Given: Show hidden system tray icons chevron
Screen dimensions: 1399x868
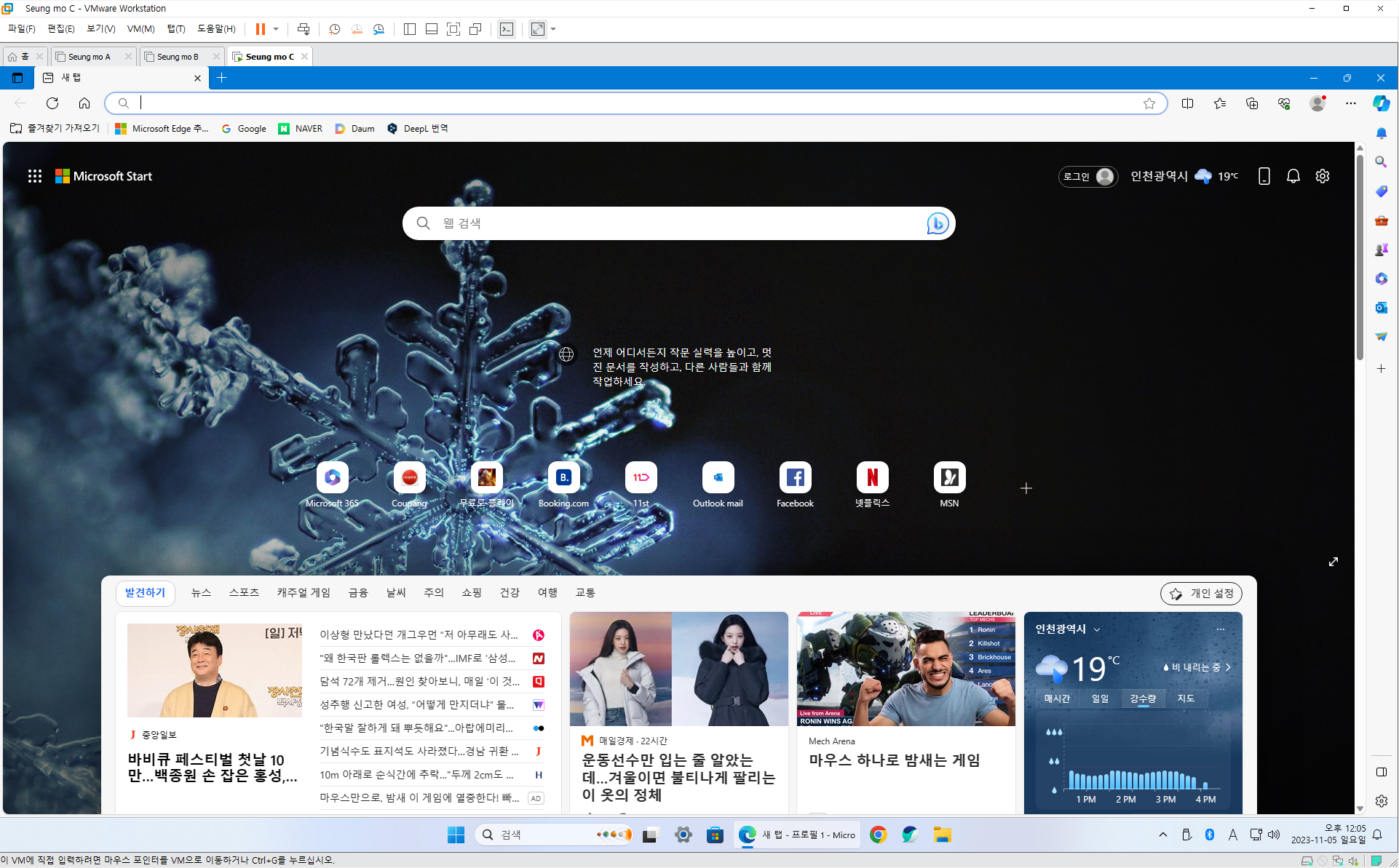Looking at the screenshot, I should point(1162,835).
